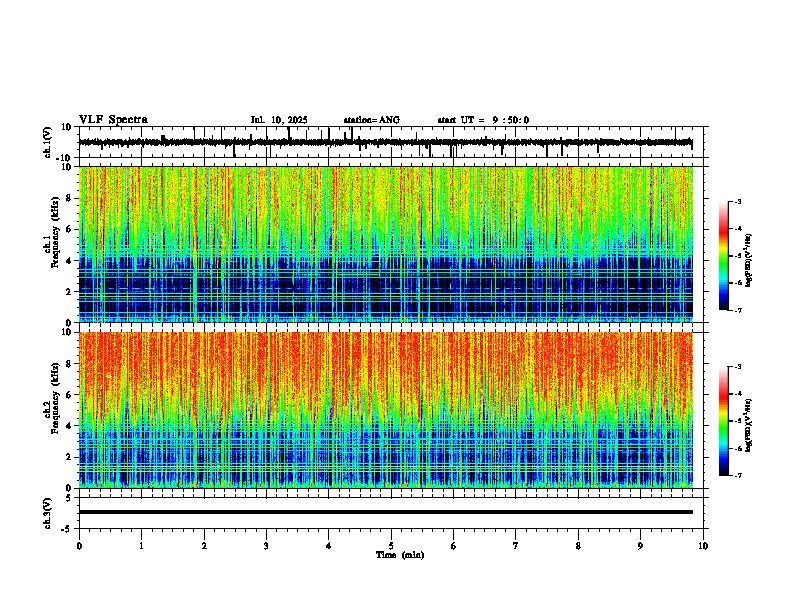Select the "Jul. 10, 2025" date label
792x612 pixels.
(x=279, y=120)
